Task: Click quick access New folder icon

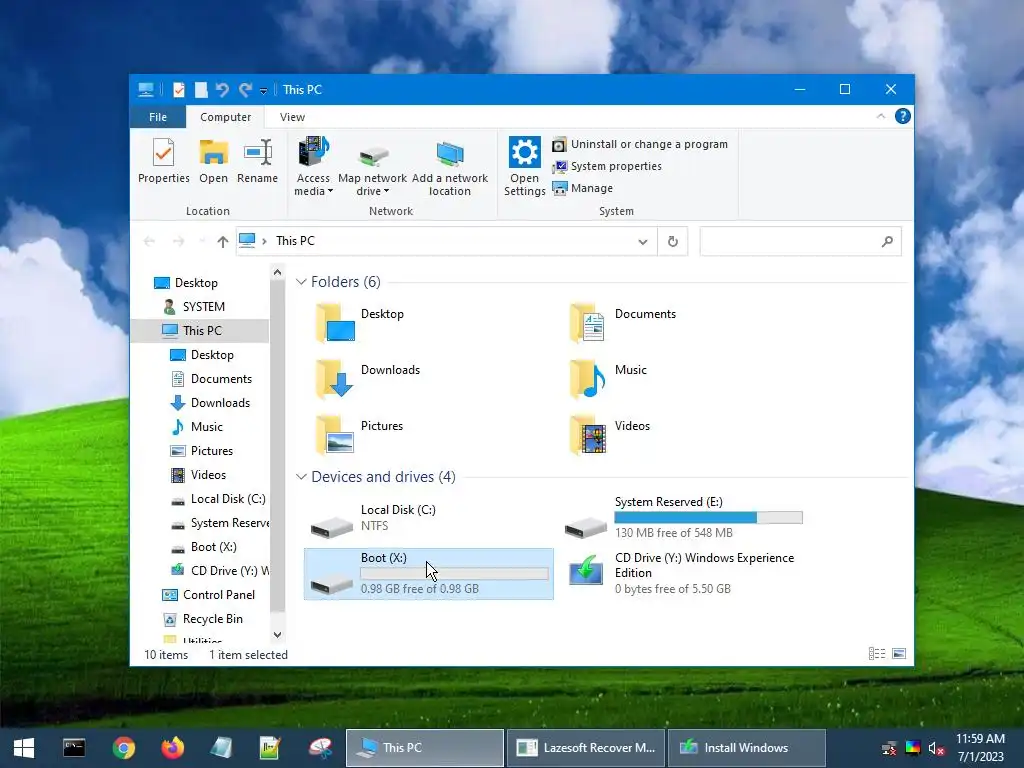Action: (201, 90)
